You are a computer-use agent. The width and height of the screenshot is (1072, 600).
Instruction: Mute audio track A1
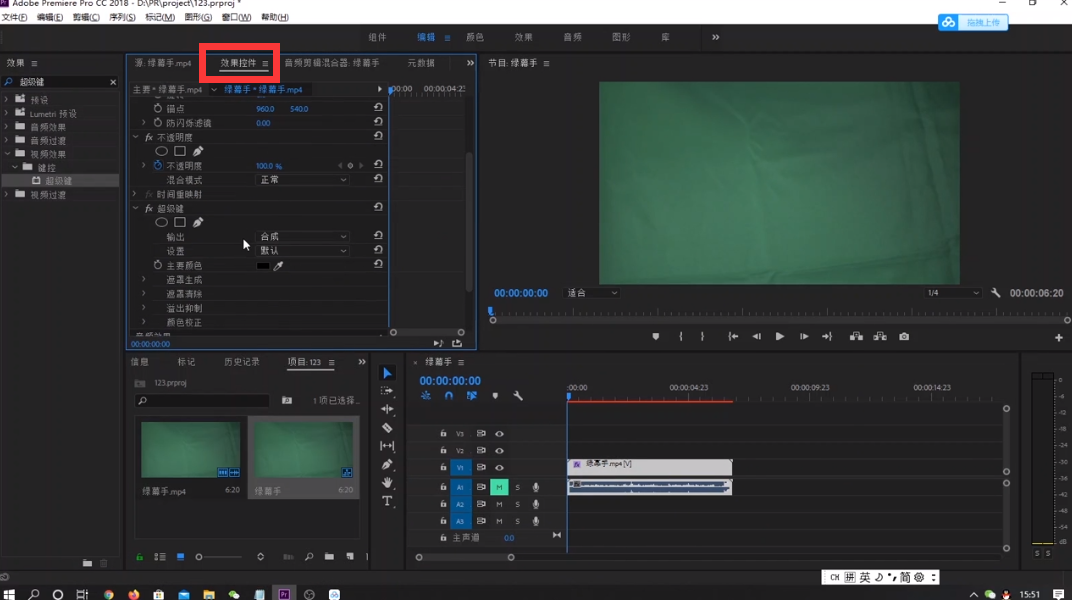(499, 487)
